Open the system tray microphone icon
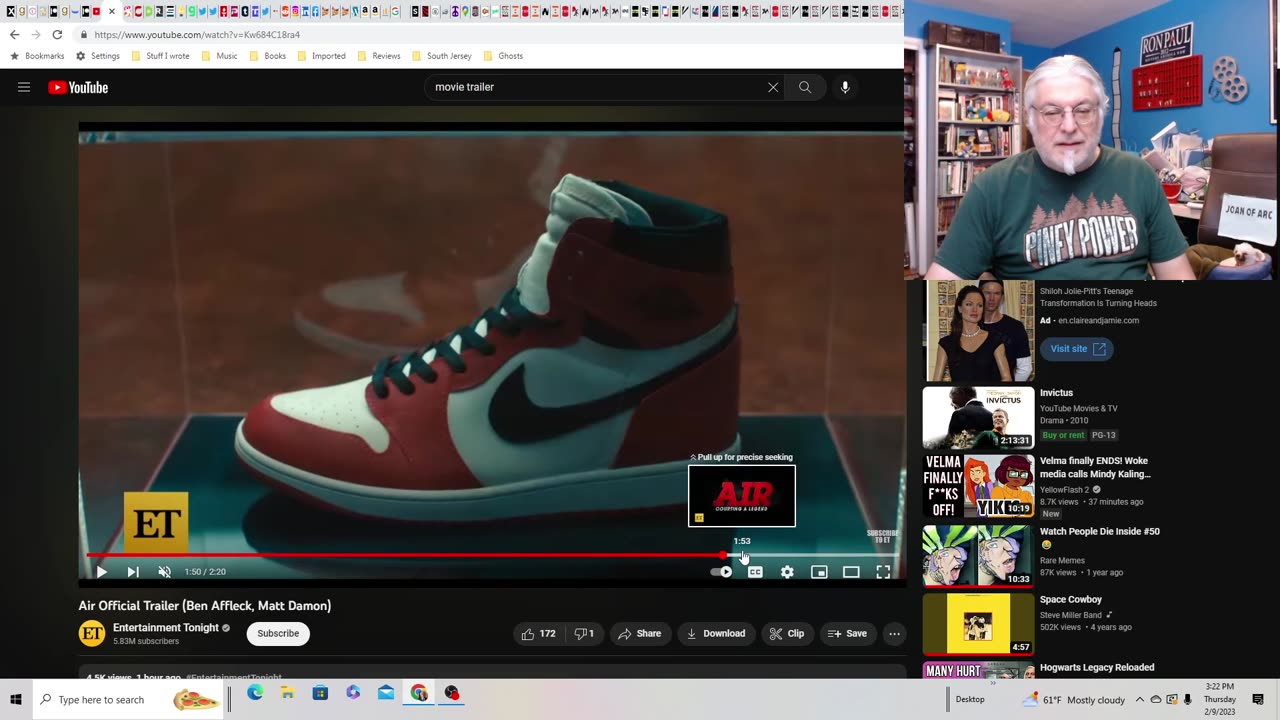 click(1188, 699)
